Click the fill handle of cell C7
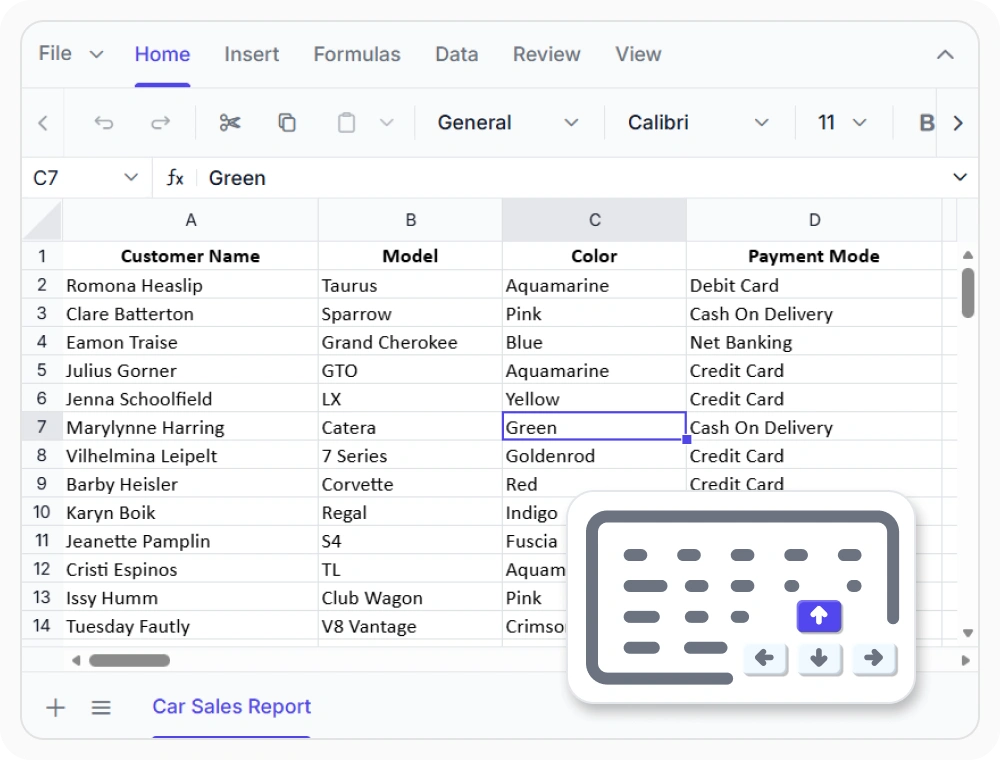The height and width of the screenshot is (760, 1000). coord(686,439)
